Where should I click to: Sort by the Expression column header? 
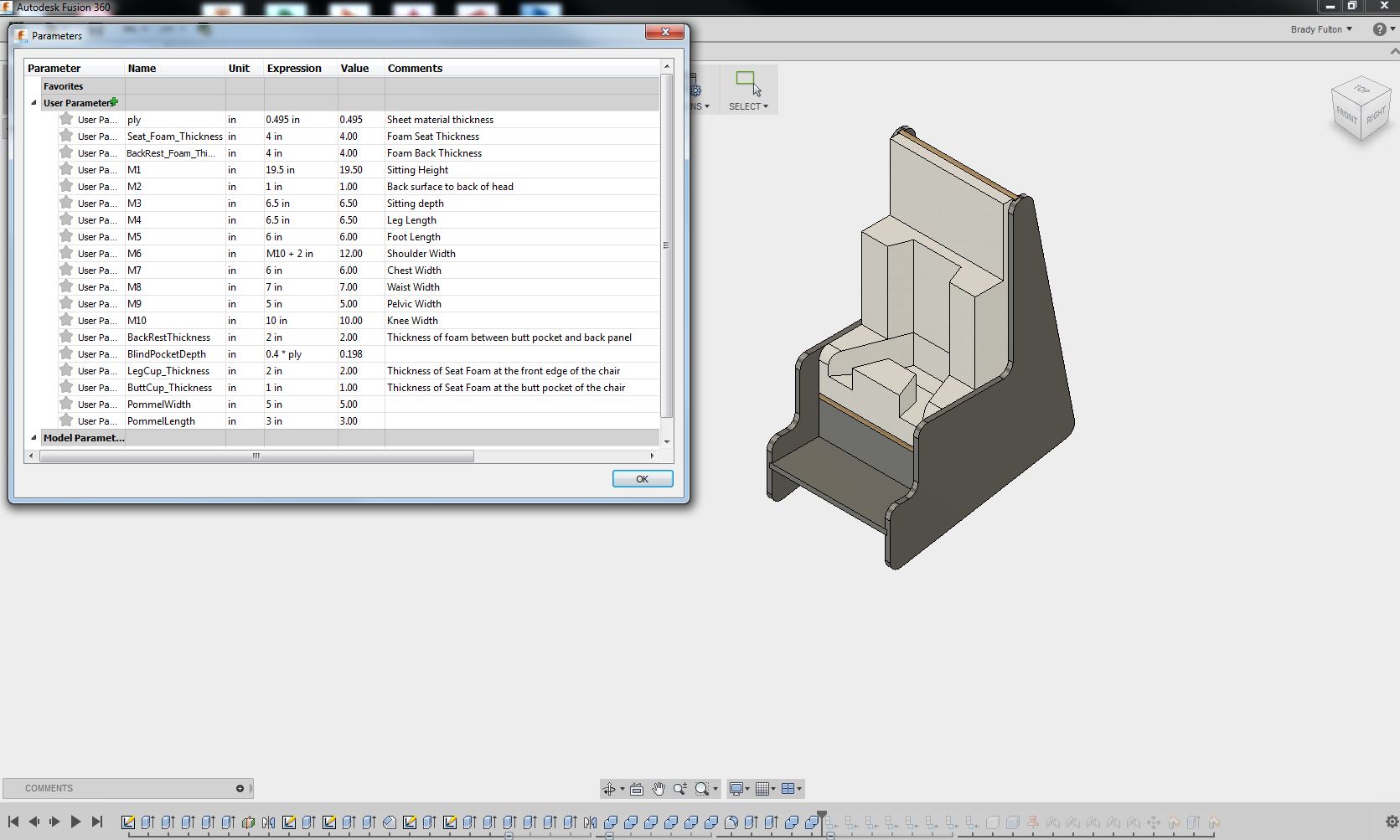coord(294,68)
